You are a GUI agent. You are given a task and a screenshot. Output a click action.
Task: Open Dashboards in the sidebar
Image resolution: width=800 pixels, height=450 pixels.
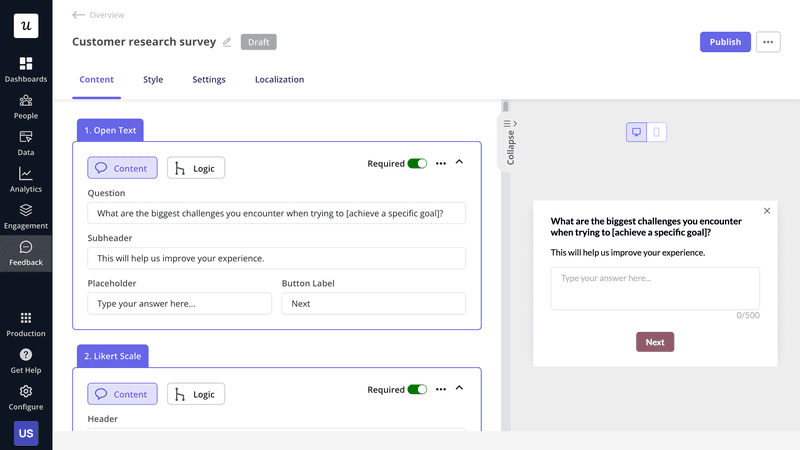click(26, 70)
